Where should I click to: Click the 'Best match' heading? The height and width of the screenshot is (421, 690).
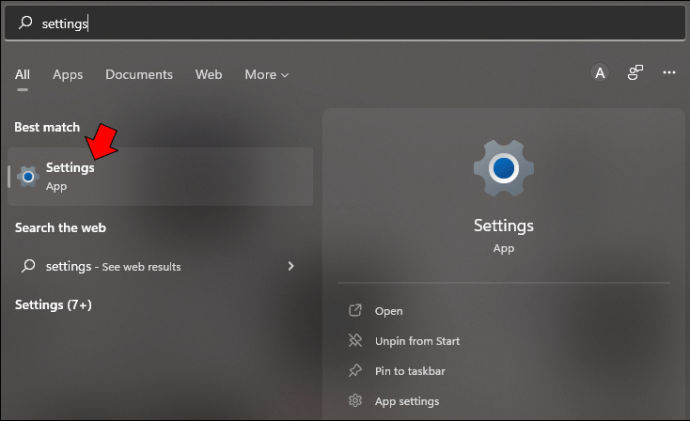tap(47, 127)
